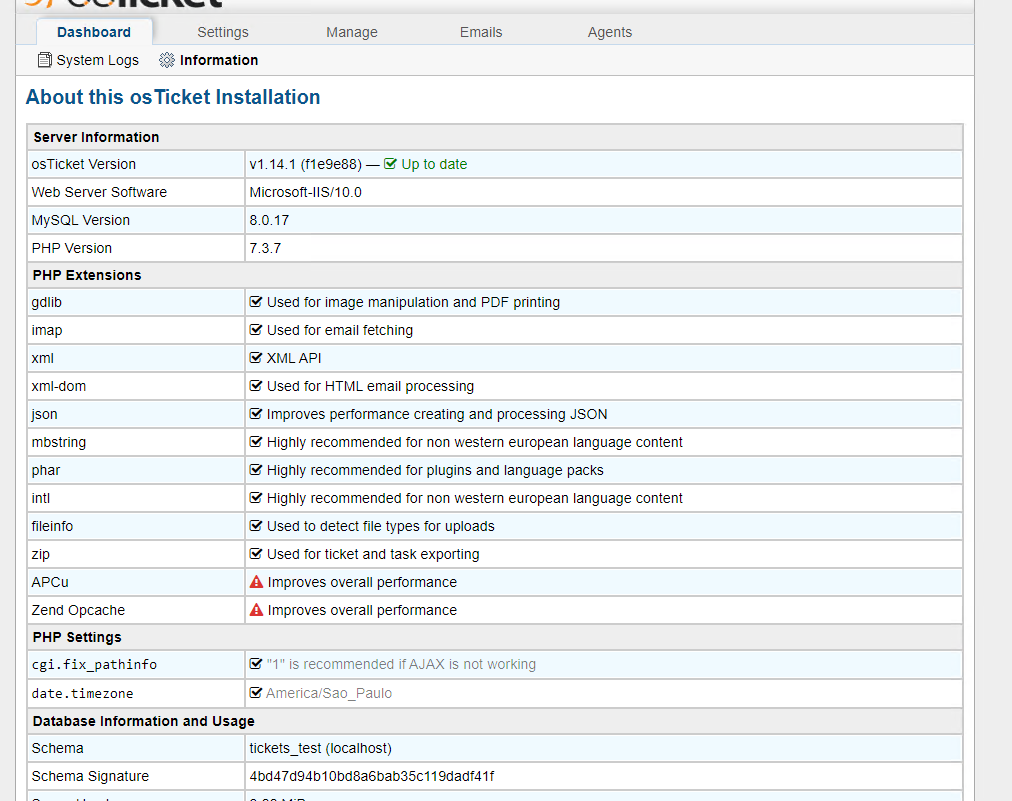
Task: Click 'Used for HTML email processing' description
Action: tap(370, 386)
